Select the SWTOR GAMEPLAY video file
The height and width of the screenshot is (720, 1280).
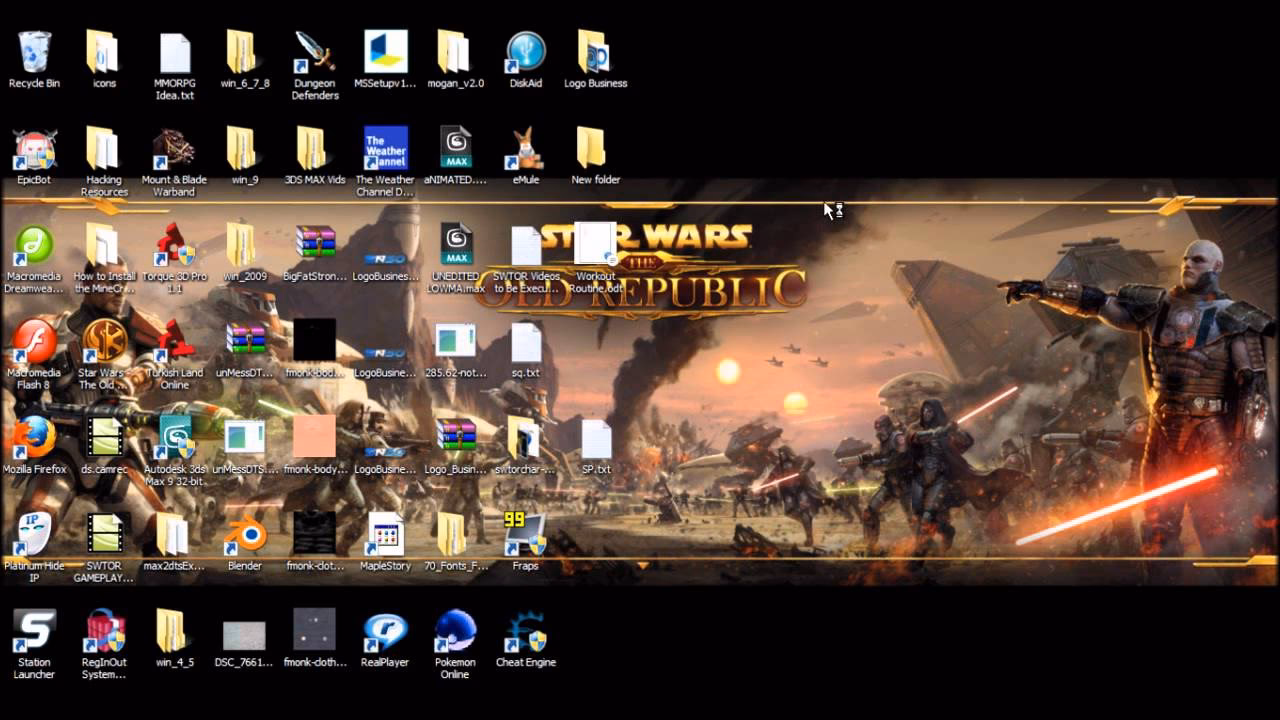point(104,534)
